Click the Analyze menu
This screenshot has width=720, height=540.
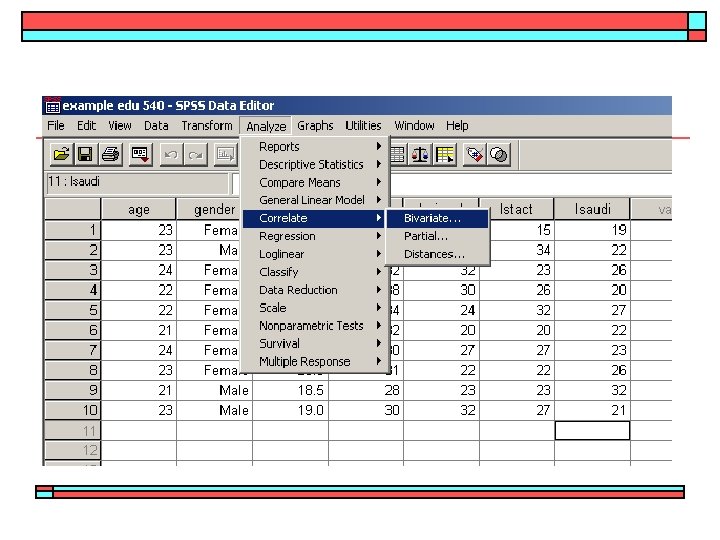tap(266, 126)
